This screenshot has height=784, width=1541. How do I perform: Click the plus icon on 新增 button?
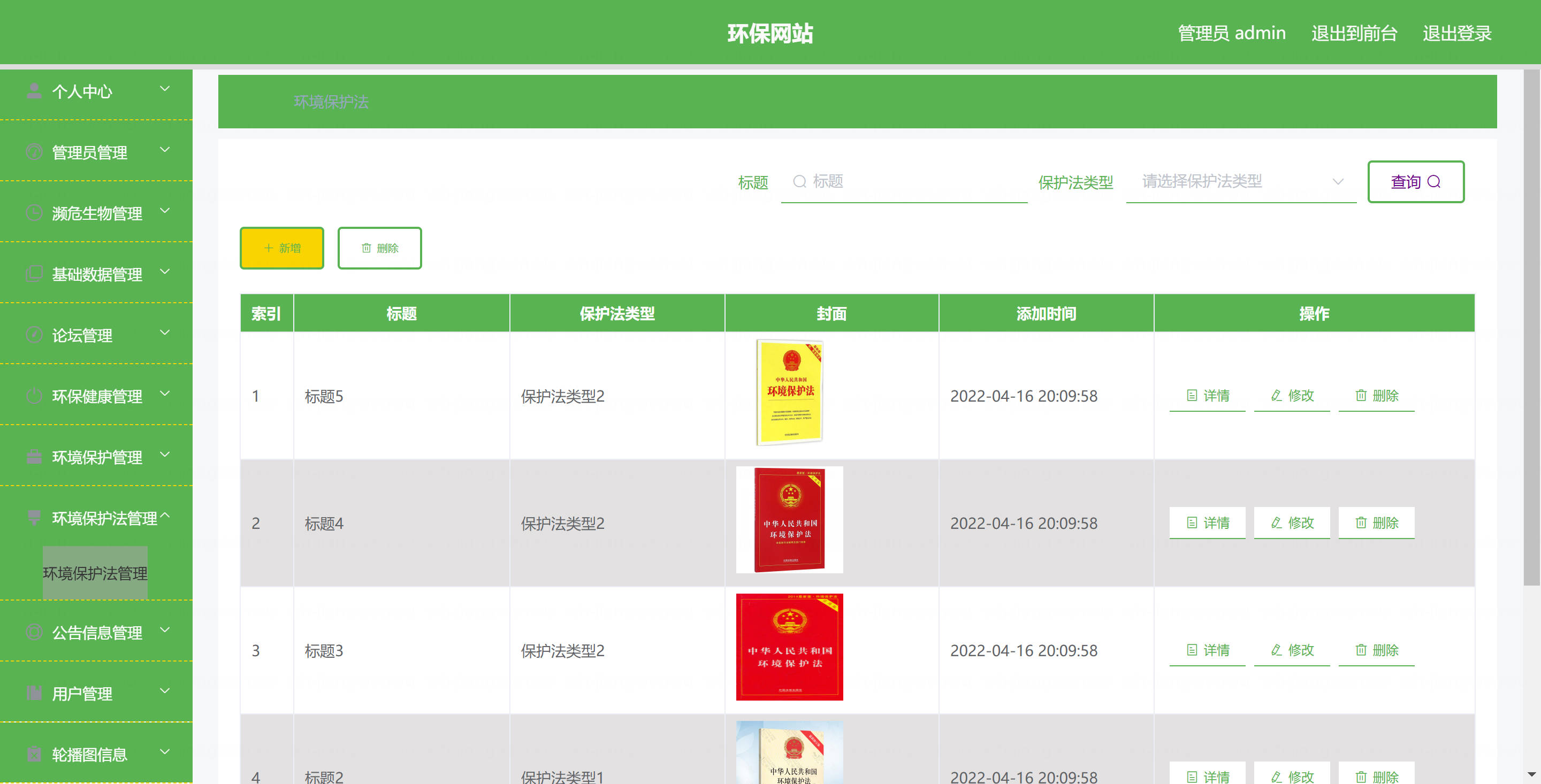tap(269, 248)
